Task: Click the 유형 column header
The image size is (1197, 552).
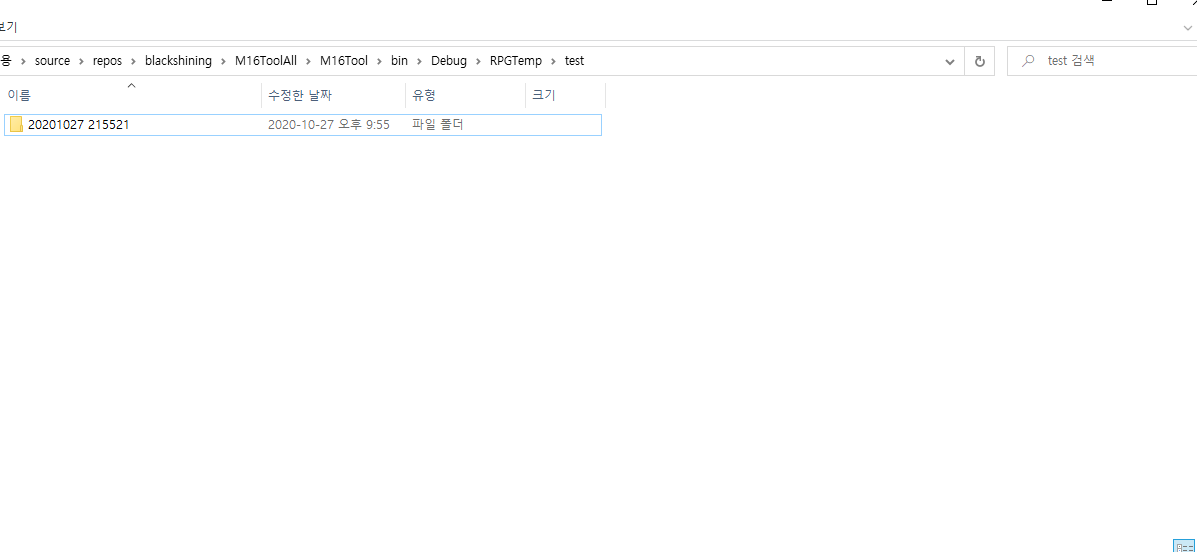Action: [x=424, y=96]
